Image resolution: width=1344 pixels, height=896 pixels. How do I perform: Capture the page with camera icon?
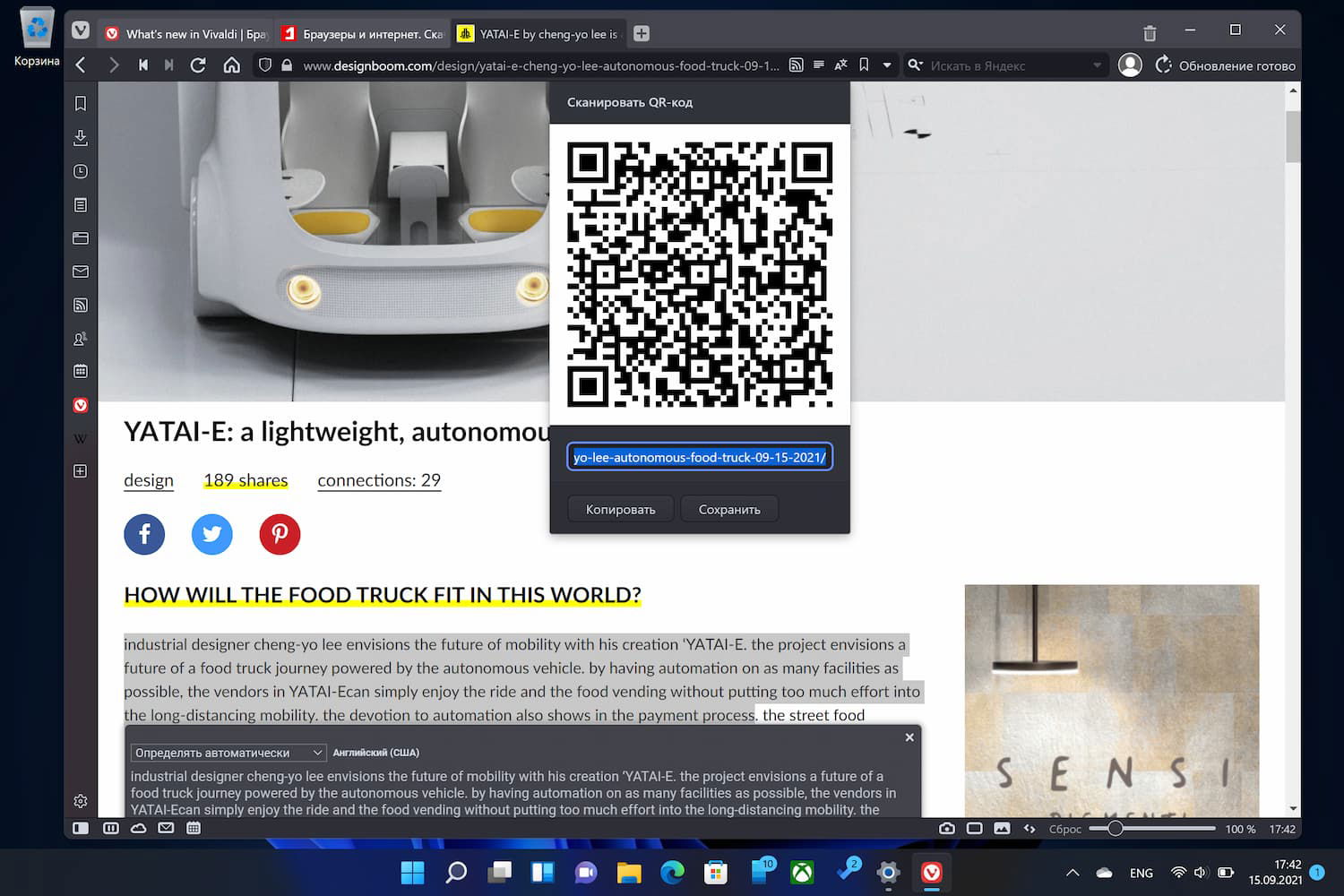coord(947,829)
